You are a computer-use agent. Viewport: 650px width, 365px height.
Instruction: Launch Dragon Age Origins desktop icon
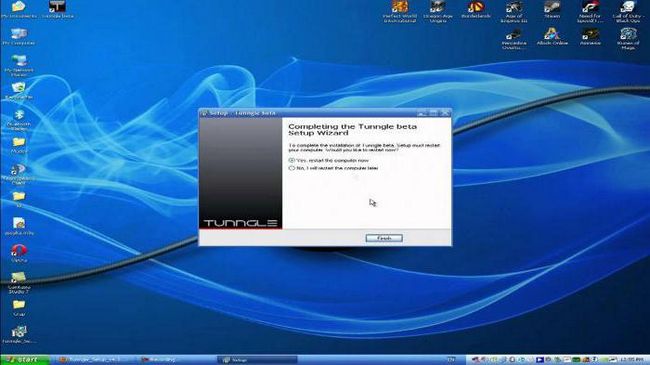click(x=438, y=12)
